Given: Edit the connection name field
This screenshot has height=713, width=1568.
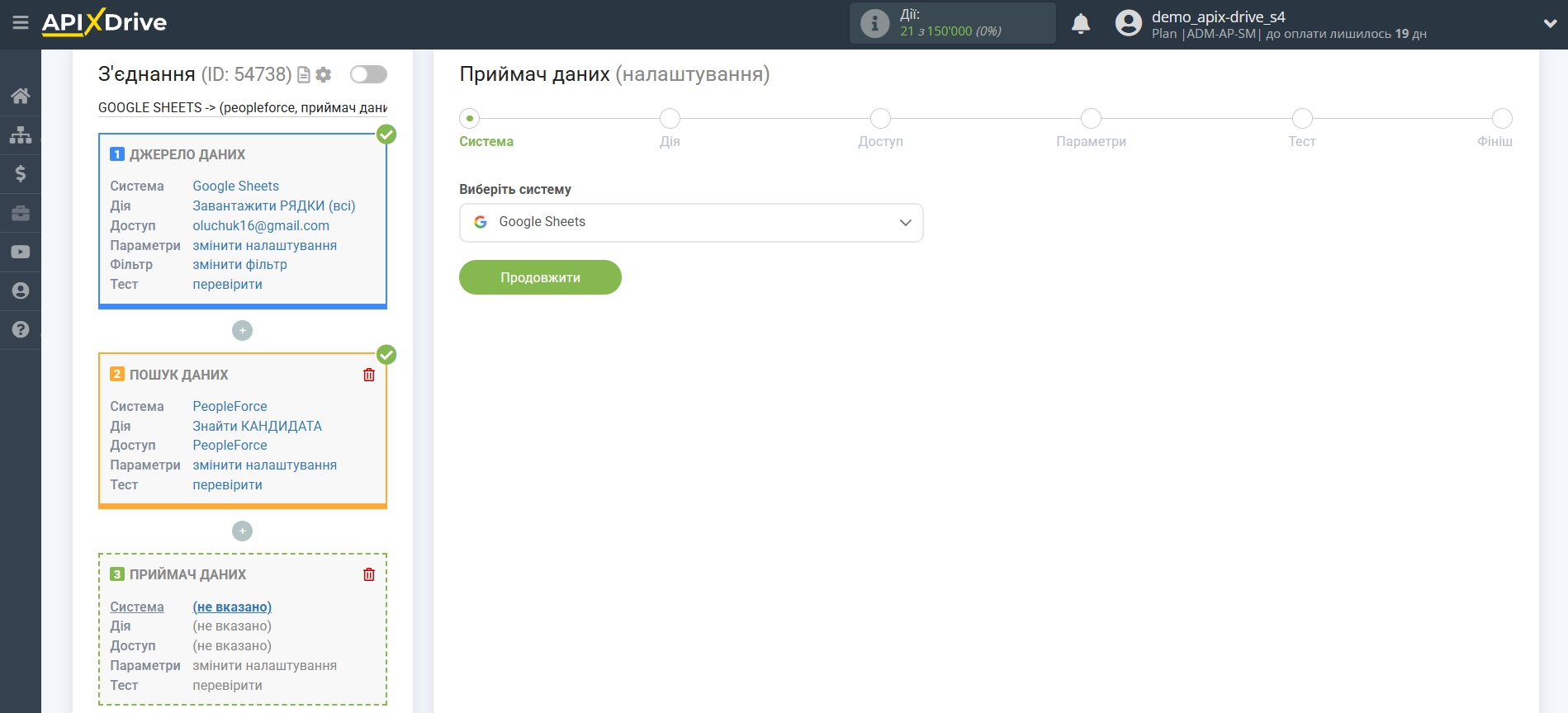Looking at the screenshot, I should [x=243, y=107].
